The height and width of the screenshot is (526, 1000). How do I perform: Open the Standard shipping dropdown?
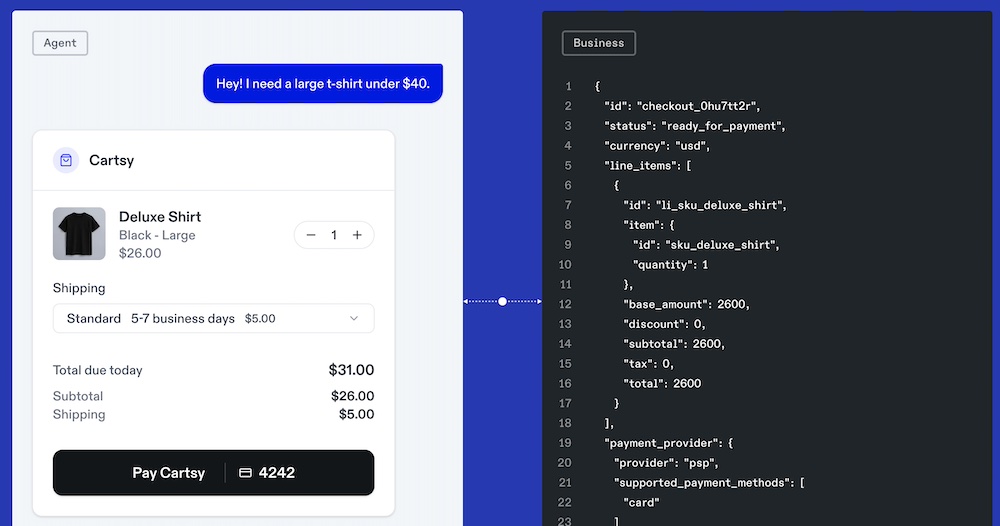[x=200, y=319]
